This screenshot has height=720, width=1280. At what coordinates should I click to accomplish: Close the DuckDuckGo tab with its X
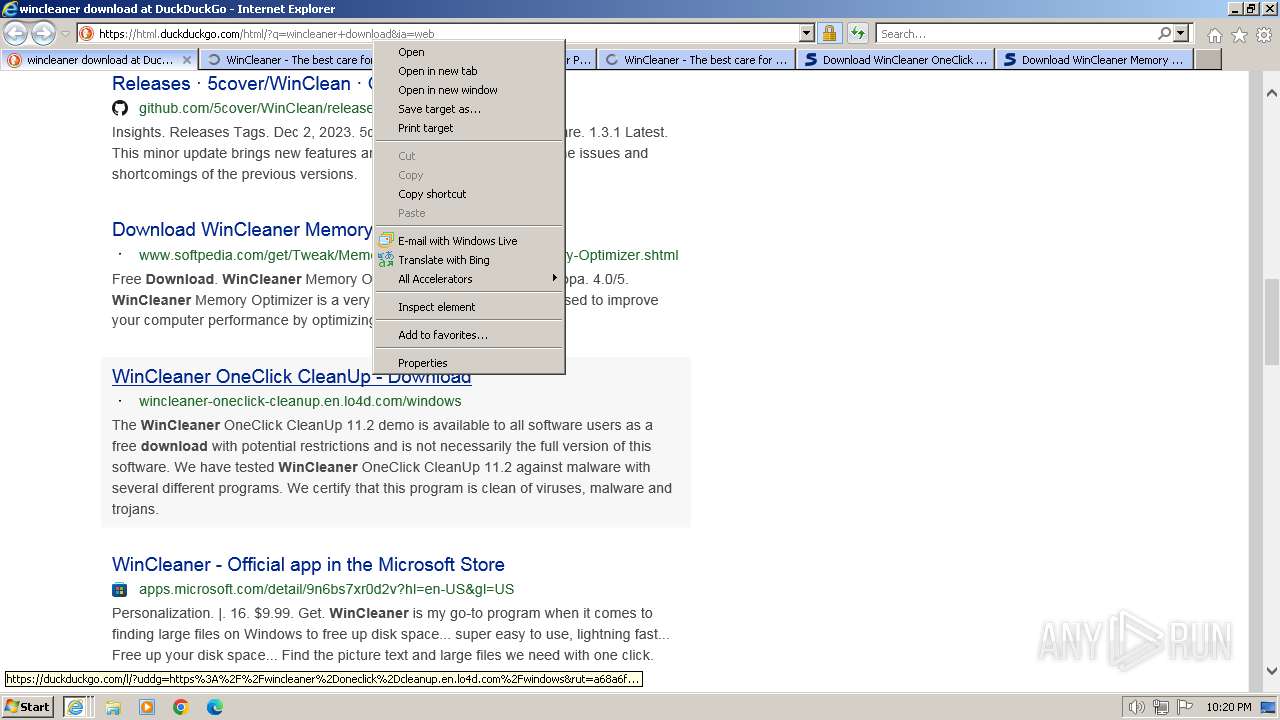pyautogui.click(x=186, y=60)
